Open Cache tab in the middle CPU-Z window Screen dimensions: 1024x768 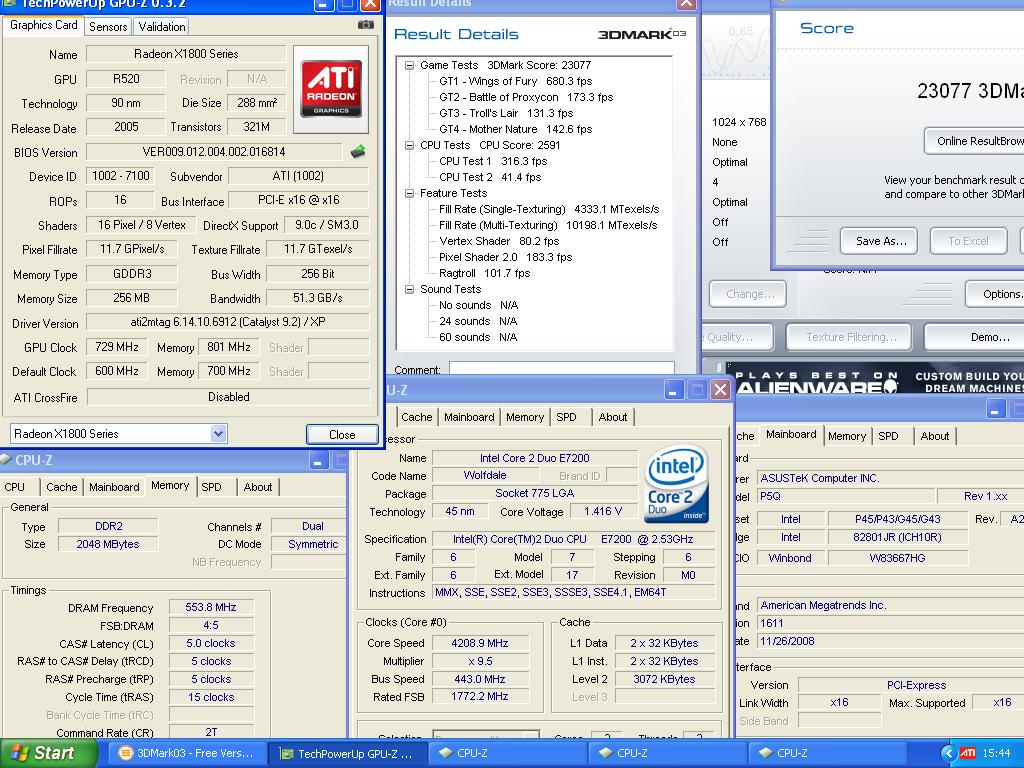[417, 417]
